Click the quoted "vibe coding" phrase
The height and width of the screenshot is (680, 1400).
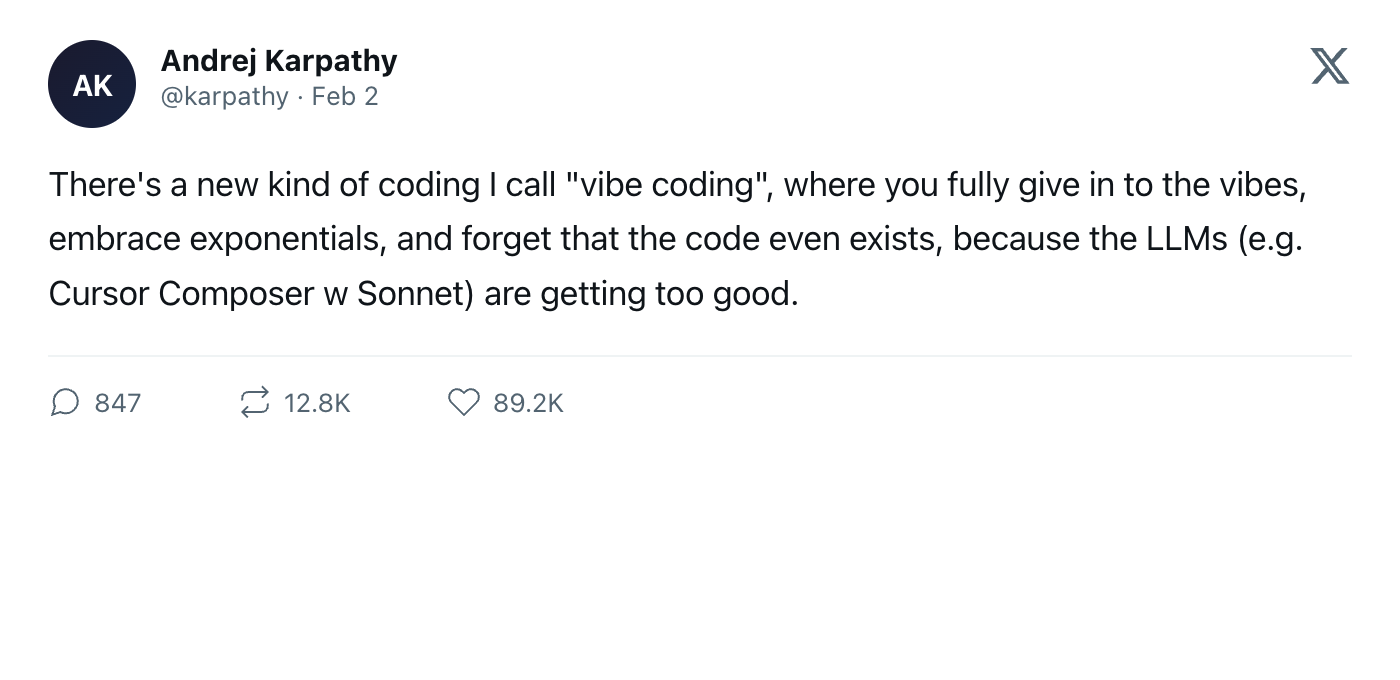(x=662, y=185)
